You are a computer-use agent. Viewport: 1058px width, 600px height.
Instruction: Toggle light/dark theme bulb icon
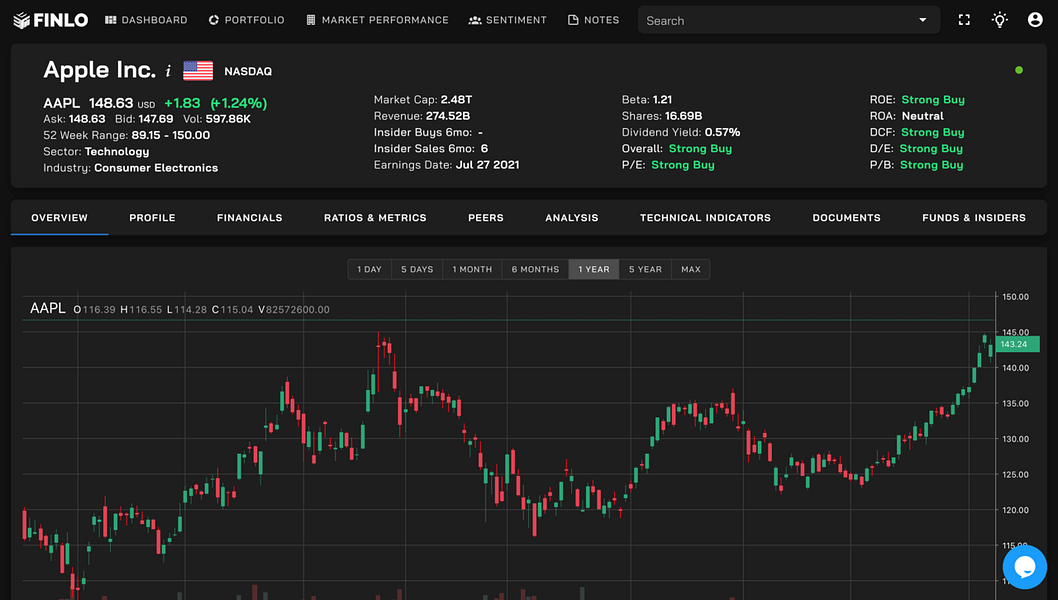[999, 20]
